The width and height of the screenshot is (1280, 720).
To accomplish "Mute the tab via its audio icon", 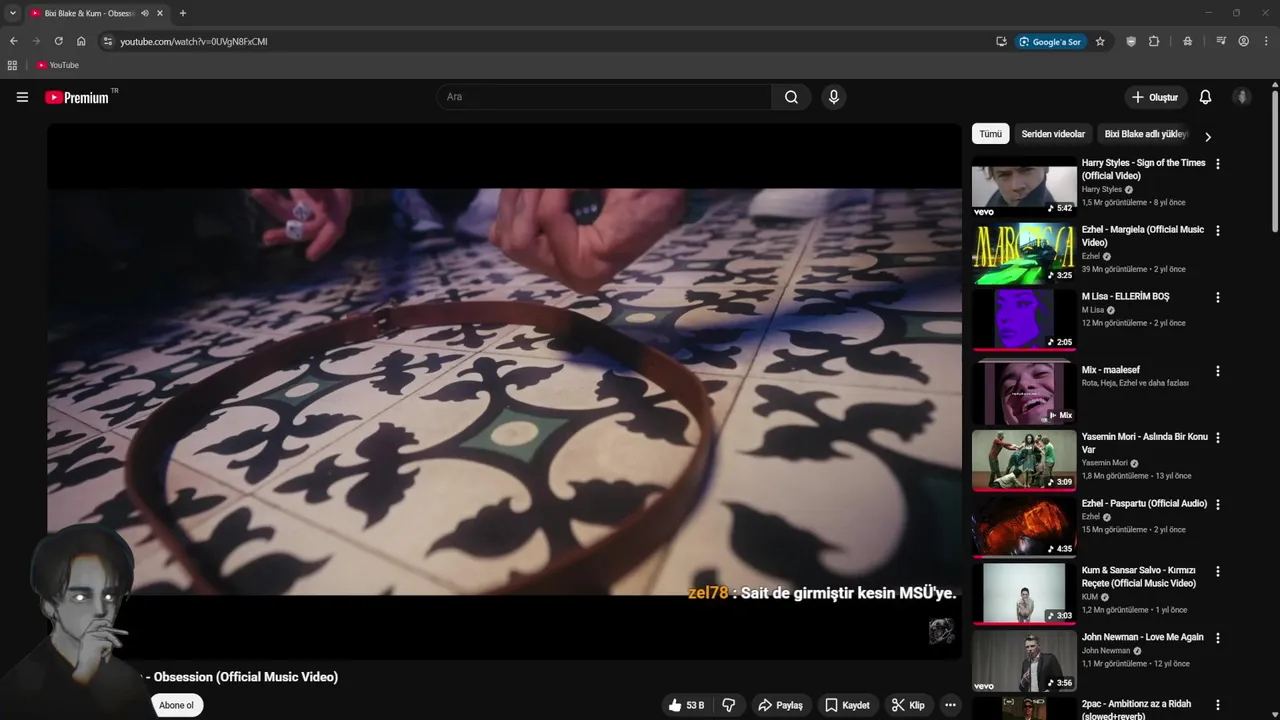I will [x=145, y=13].
